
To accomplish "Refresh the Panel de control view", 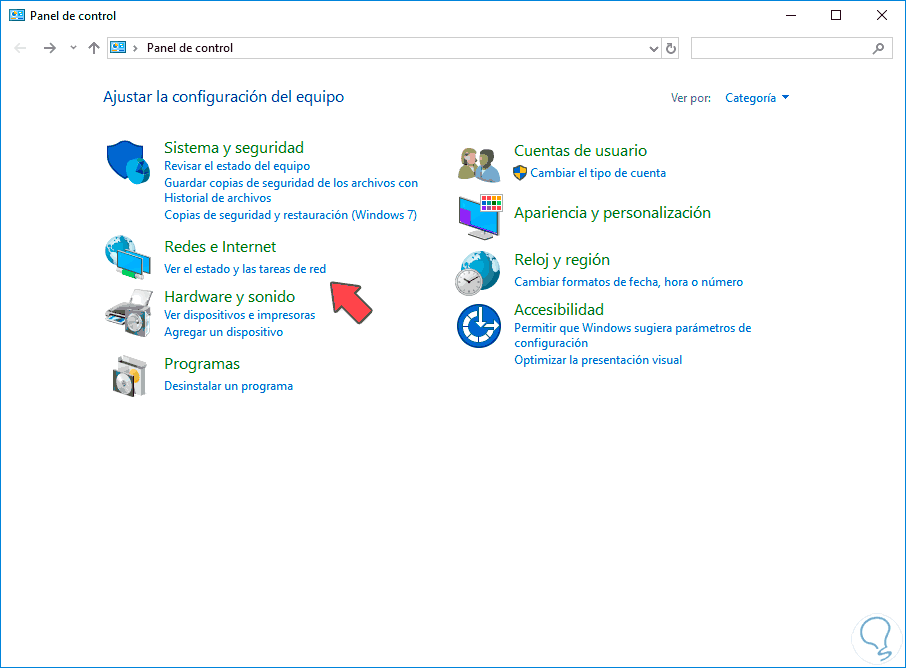I will click(x=670, y=49).
